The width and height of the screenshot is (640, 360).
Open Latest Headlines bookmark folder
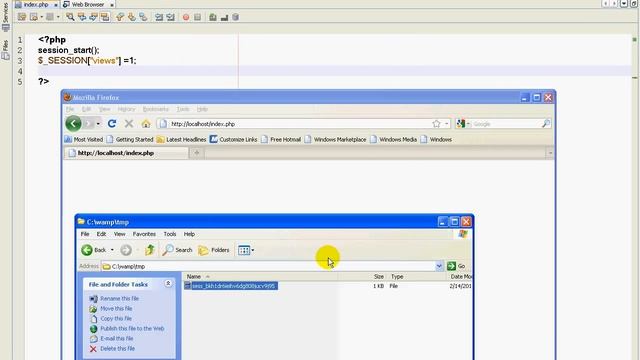pos(182,139)
